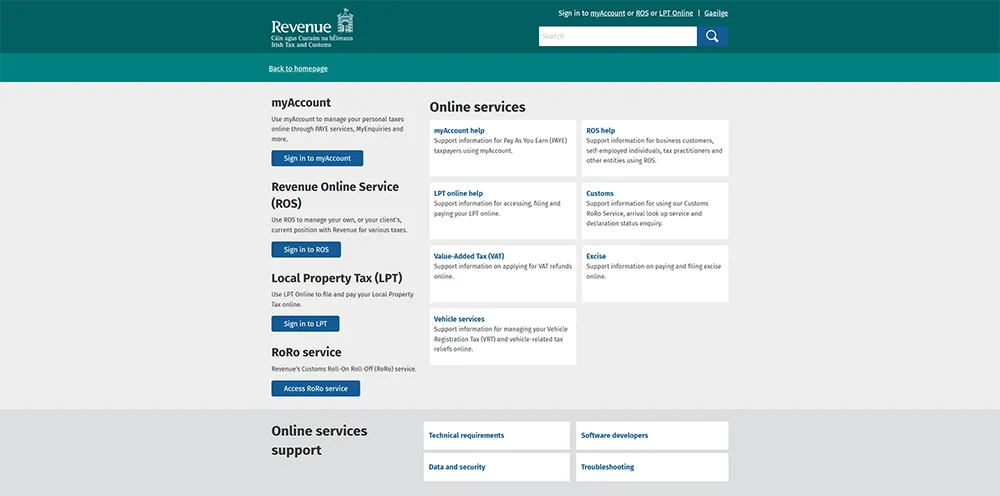Click the magnifying glass search button
The width and height of the screenshot is (1000, 496).
coord(712,36)
